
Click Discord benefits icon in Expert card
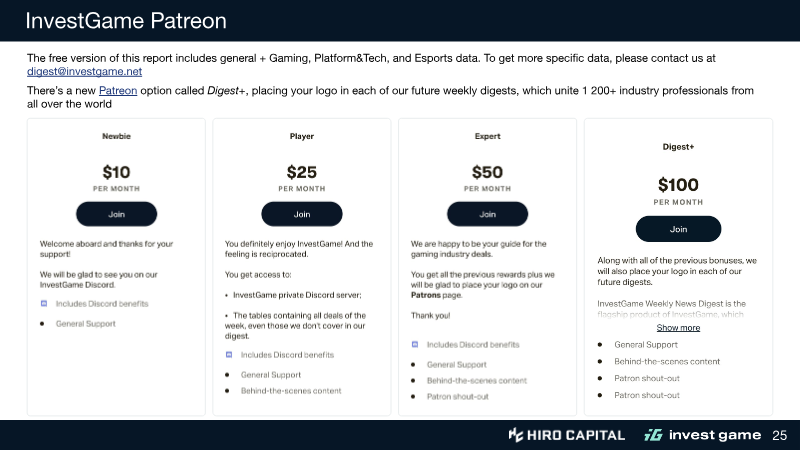tap(415, 344)
